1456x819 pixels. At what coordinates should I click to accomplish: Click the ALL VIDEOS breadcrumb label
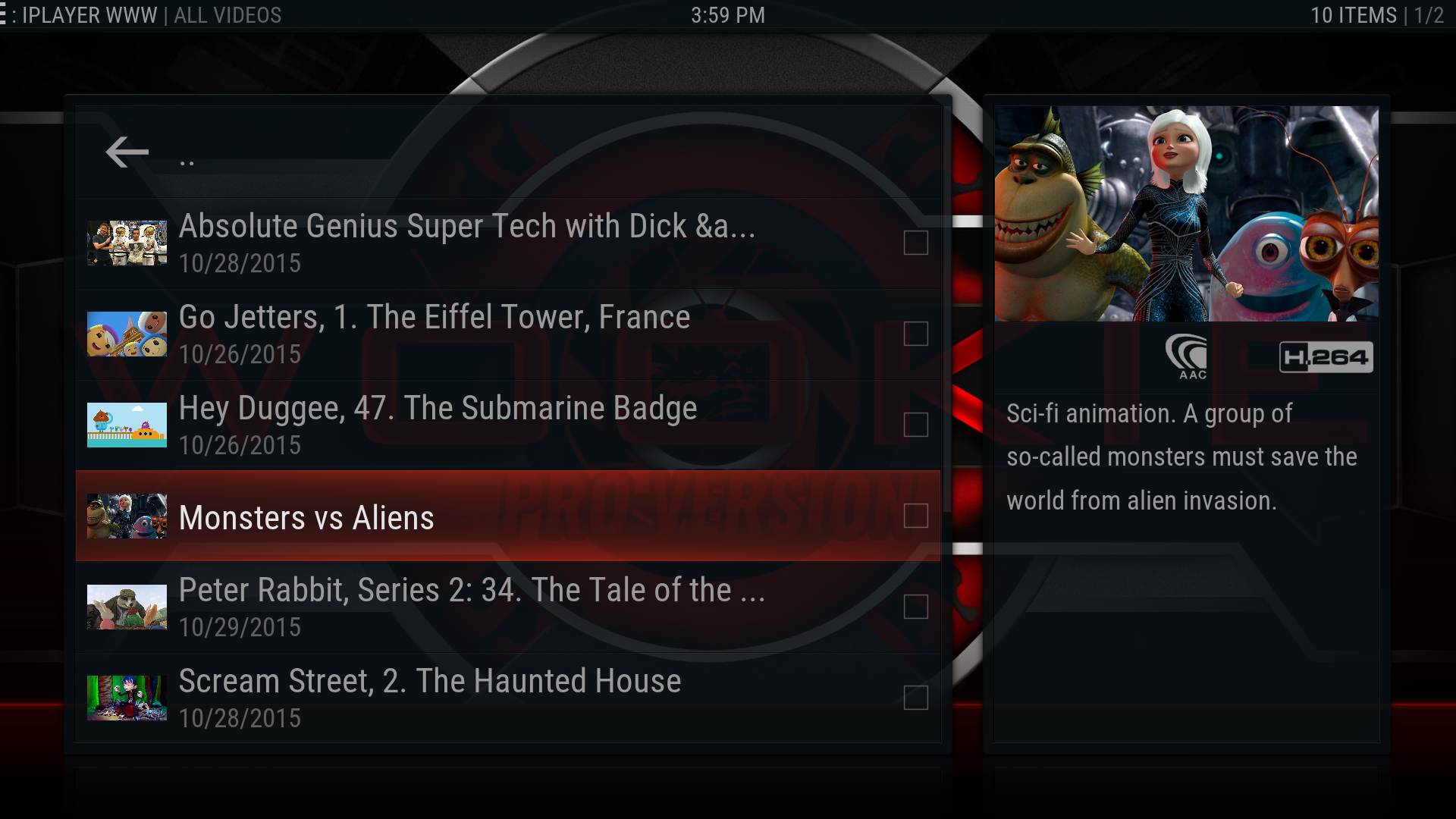(x=227, y=15)
